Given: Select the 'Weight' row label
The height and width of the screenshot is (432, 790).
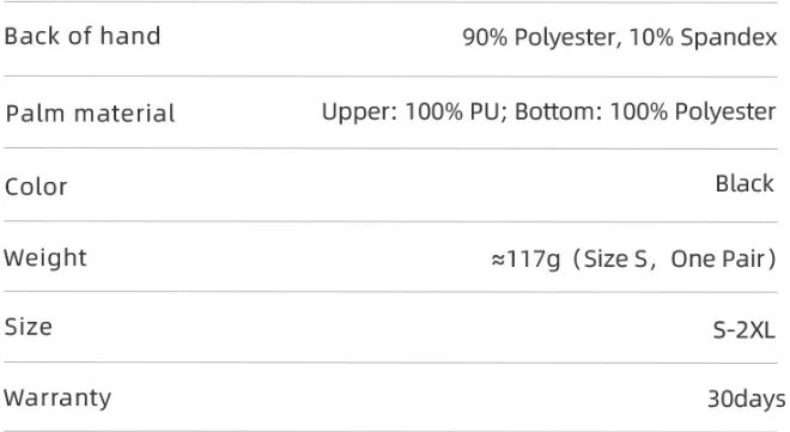Looking at the screenshot, I should pos(45,258).
